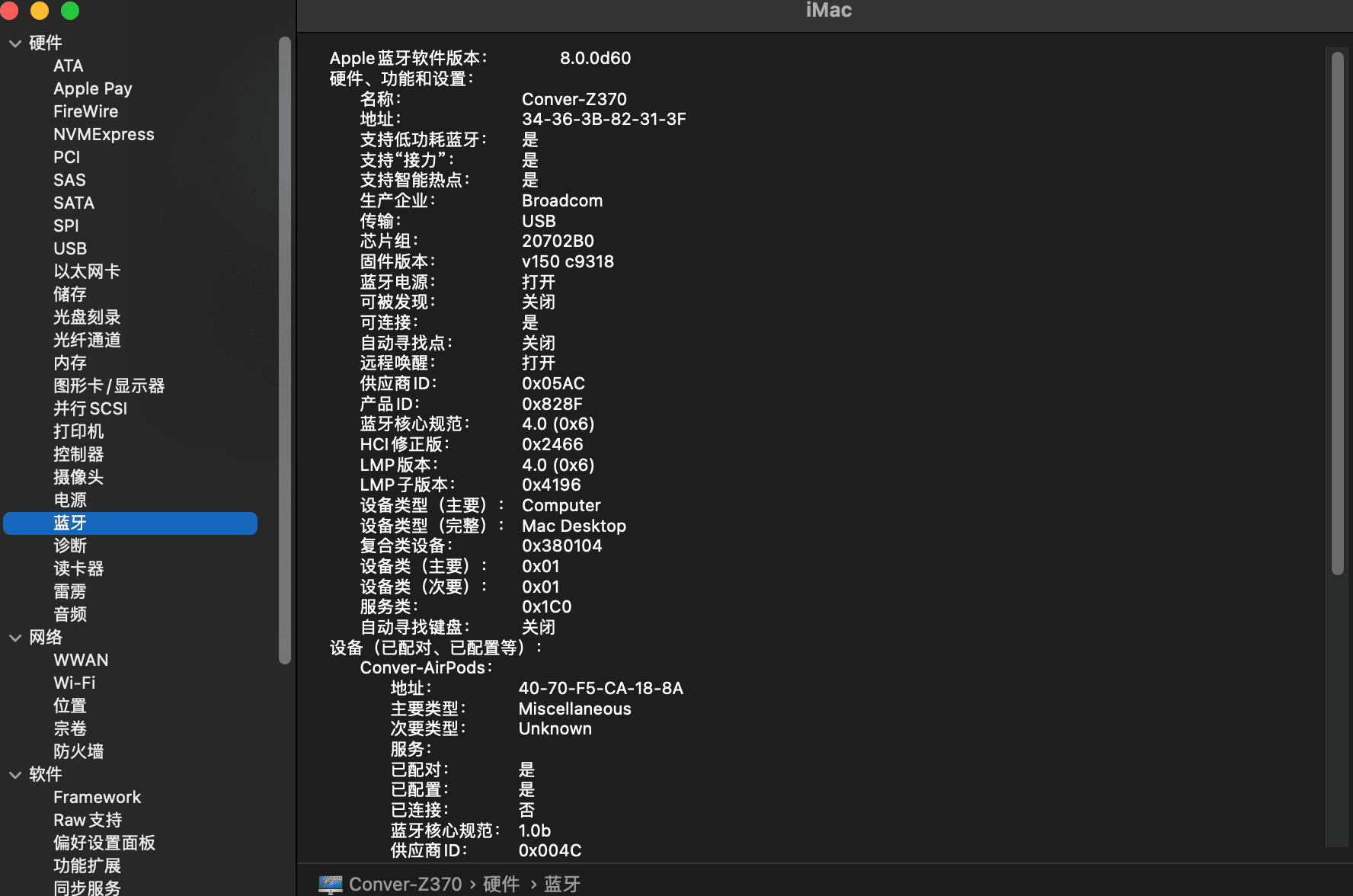
Task: Click the Broadcom manufacturer value
Action: pyautogui.click(x=562, y=201)
